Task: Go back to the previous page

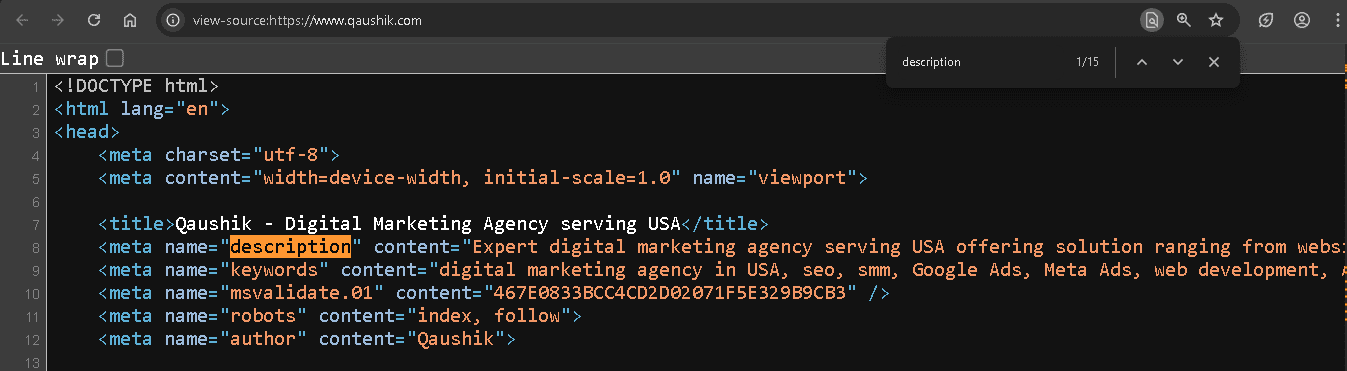Action: (x=23, y=20)
